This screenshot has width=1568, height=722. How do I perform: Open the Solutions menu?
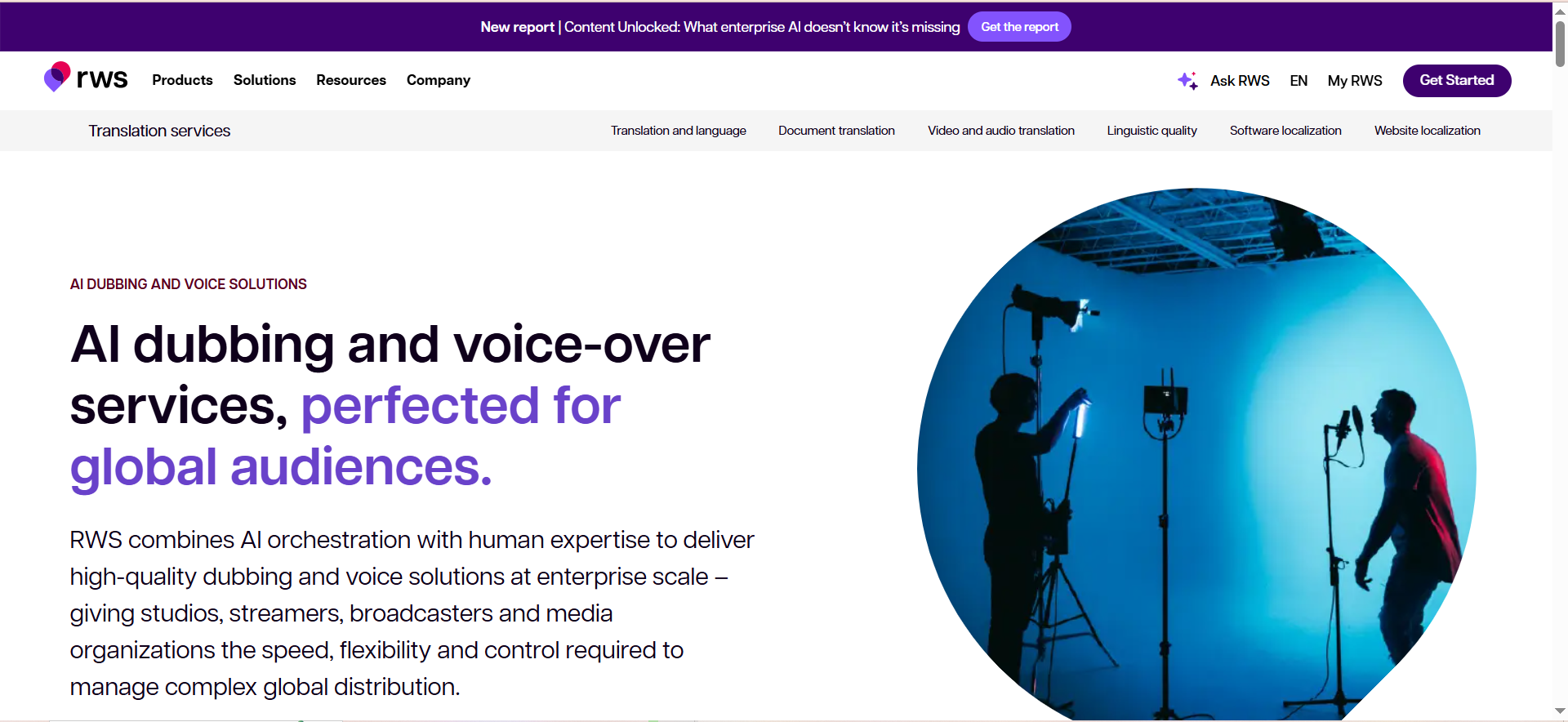click(265, 80)
